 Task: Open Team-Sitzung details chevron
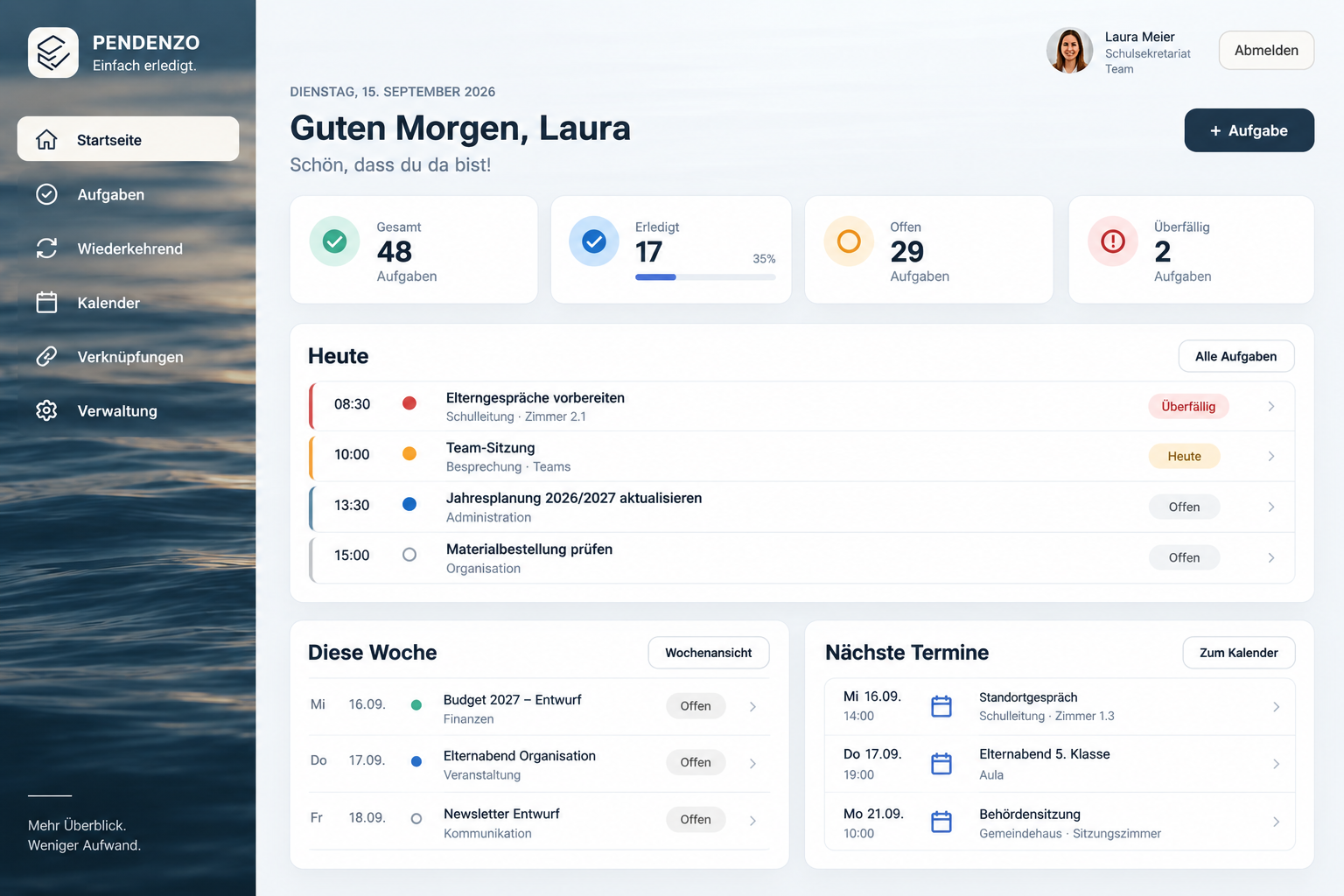[x=1271, y=456]
